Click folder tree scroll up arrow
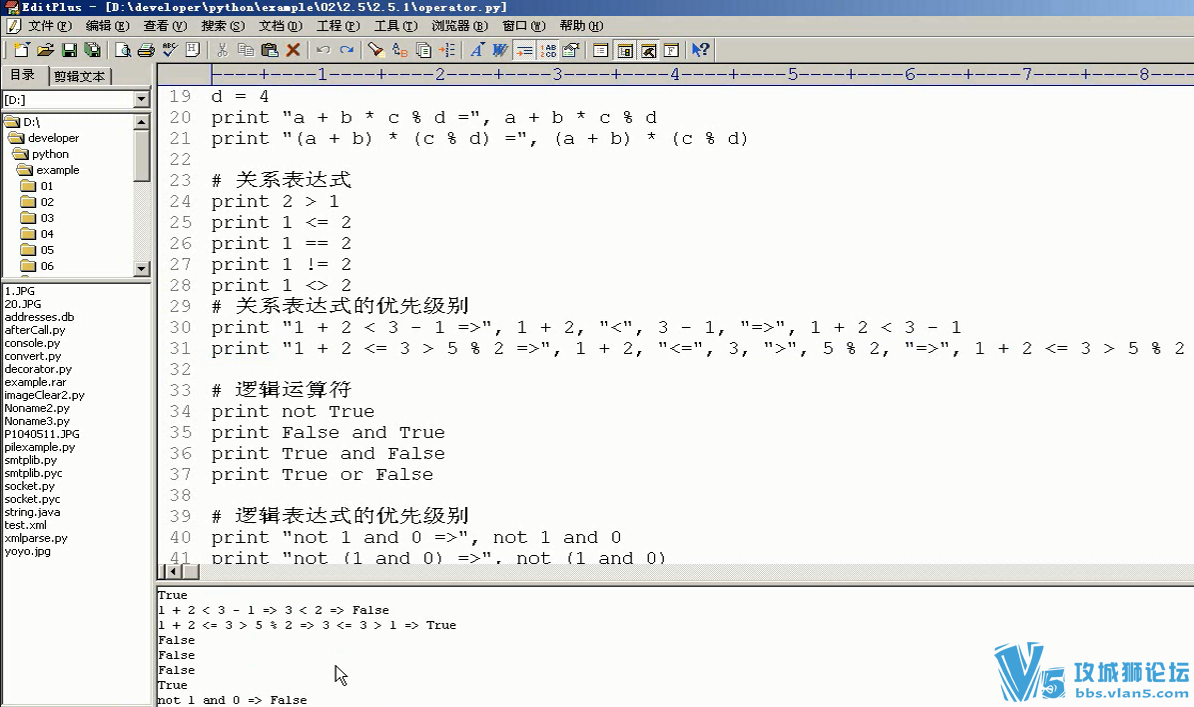1194x707 pixels. pos(142,122)
